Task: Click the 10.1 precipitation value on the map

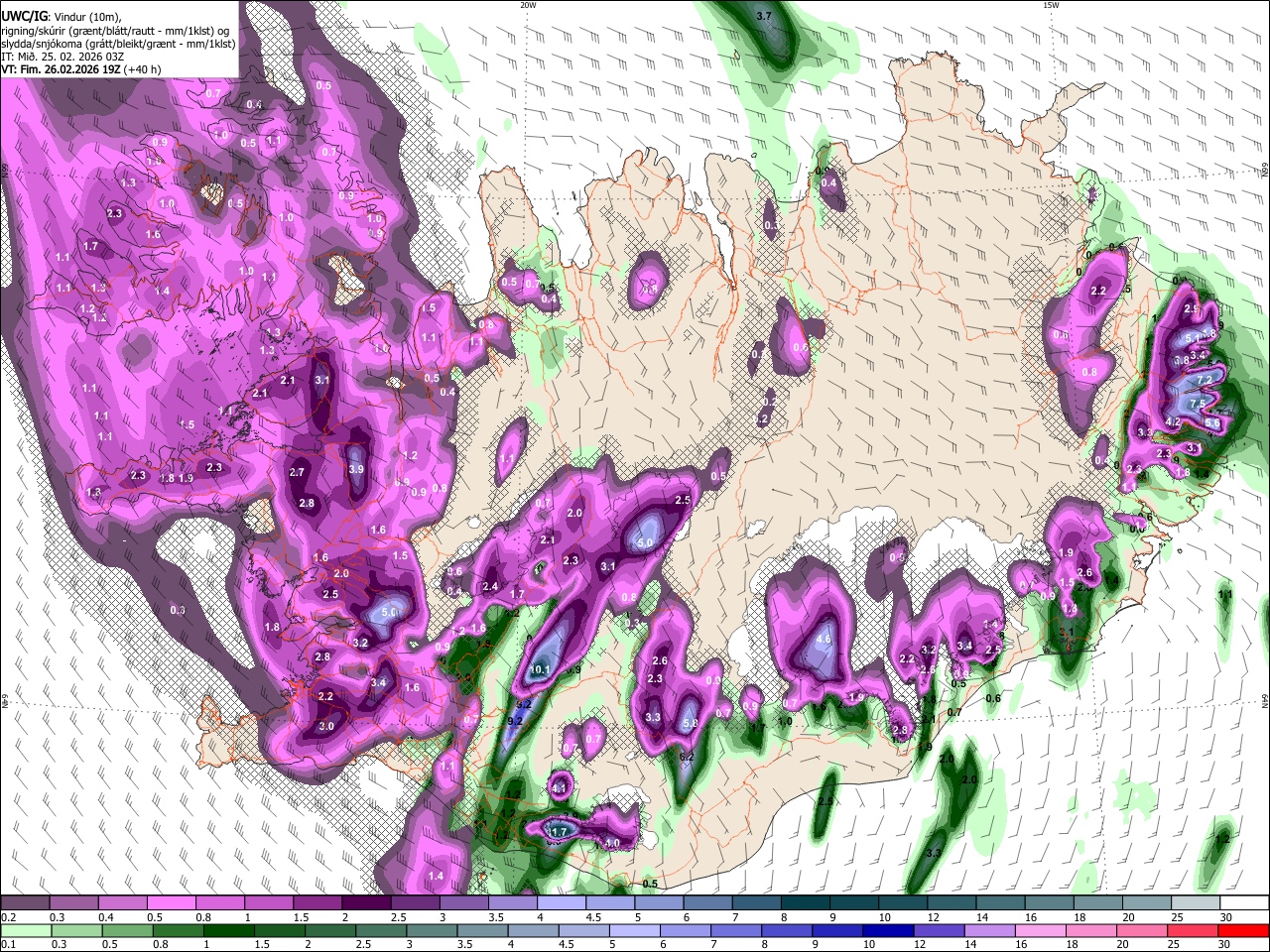Action: (x=541, y=669)
